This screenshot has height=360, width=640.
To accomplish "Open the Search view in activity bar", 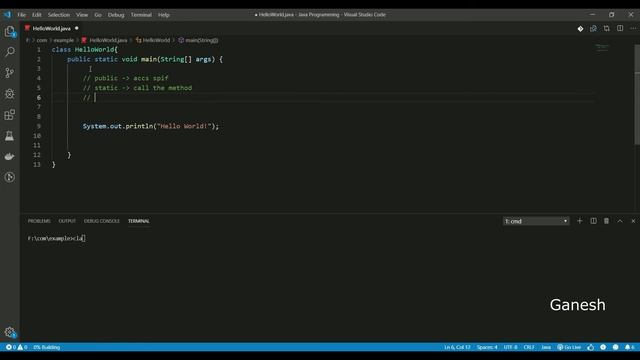I will [9, 52].
